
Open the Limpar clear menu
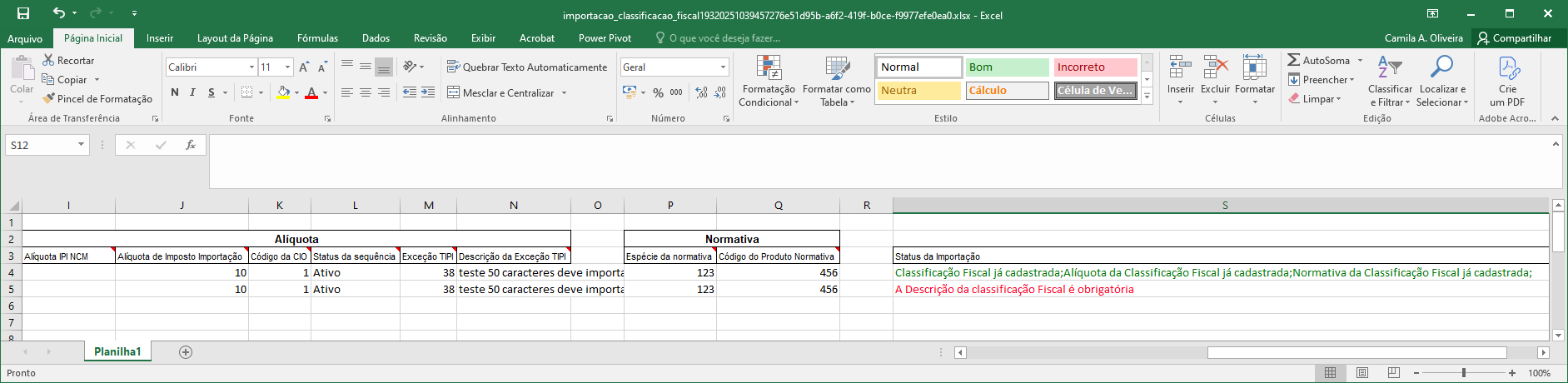click(1314, 99)
